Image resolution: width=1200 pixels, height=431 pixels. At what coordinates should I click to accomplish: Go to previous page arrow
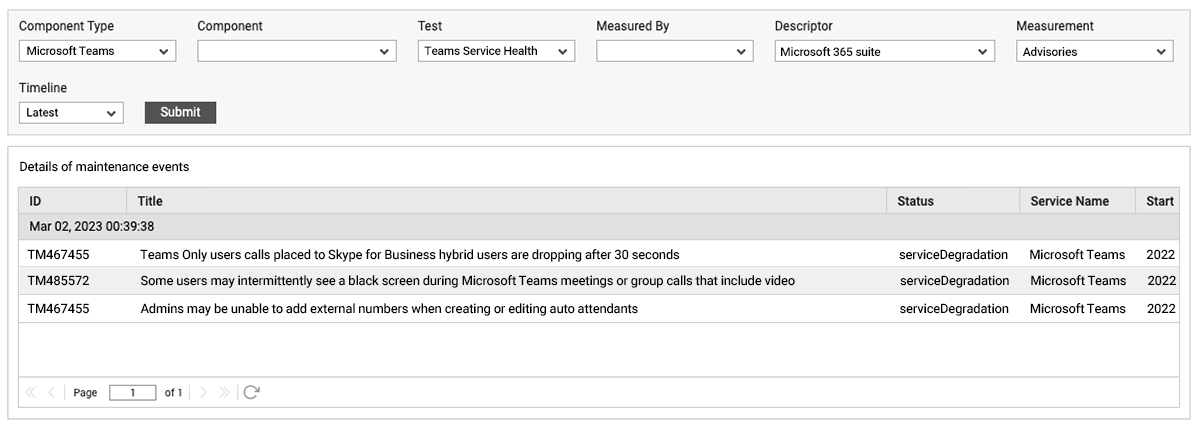(x=52, y=393)
